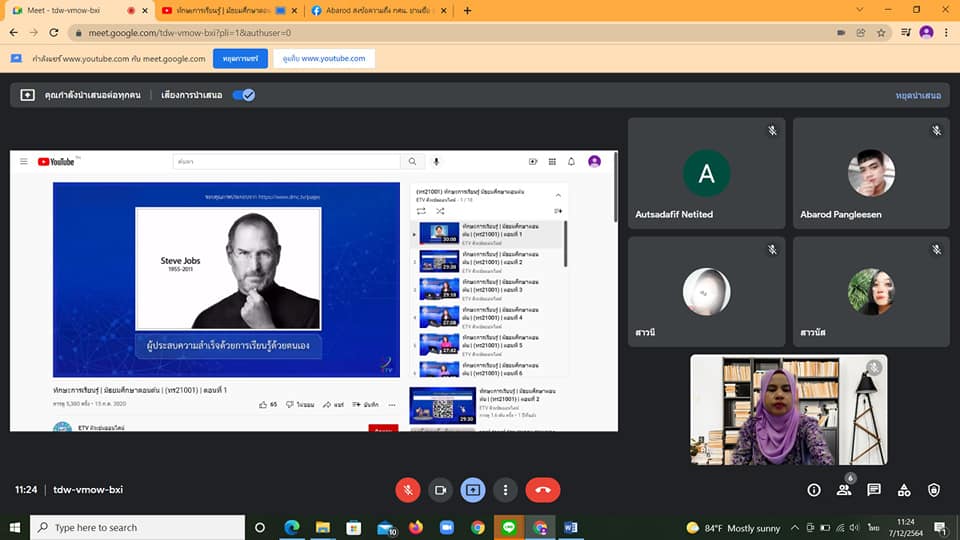The image size is (960, 540).
Task: Click the YouTube search box
Action: [x=285, y=161]
